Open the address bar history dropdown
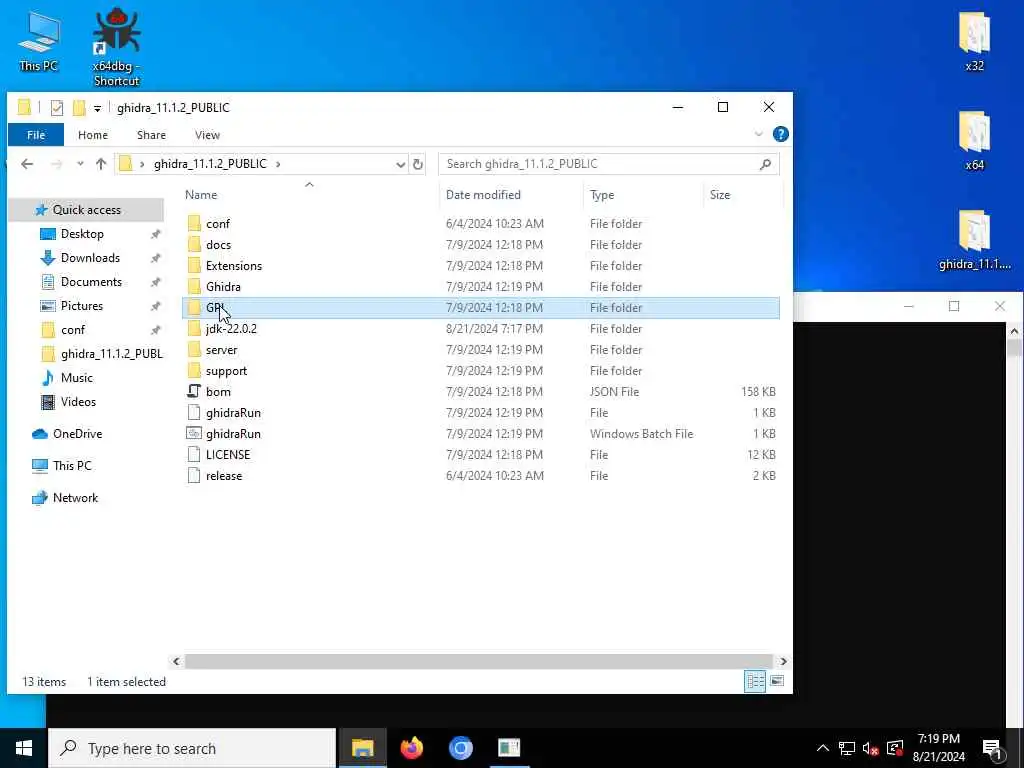 (400, 164)
